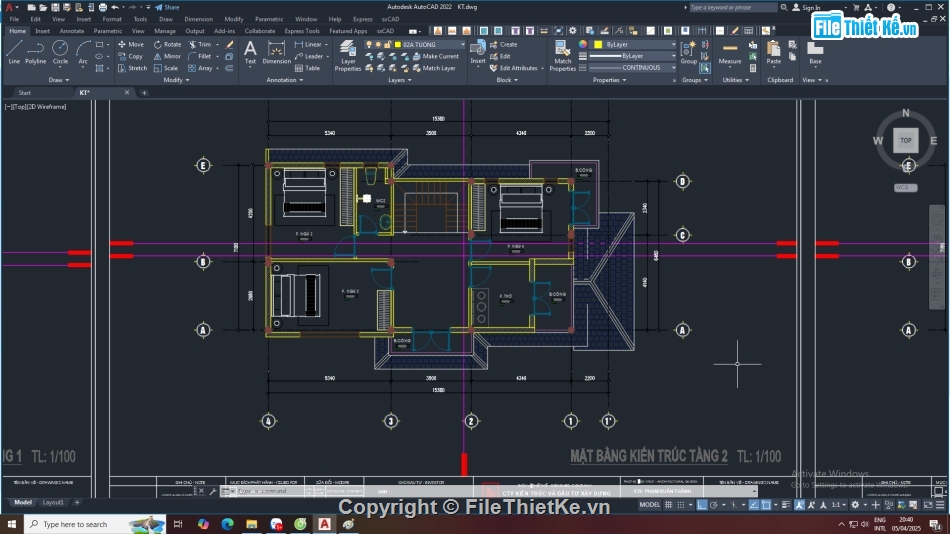Viewport: 950px width, 534px height.
Task: Open Match Properties tool
Action: click(562, 56)
